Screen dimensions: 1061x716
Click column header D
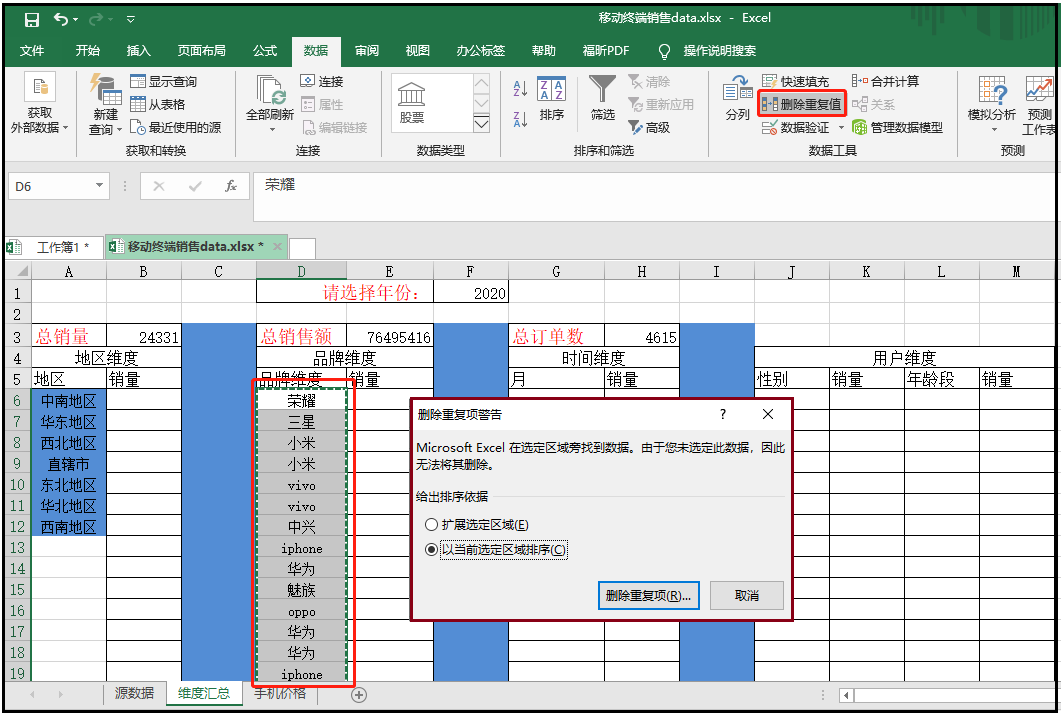(301, 271)
